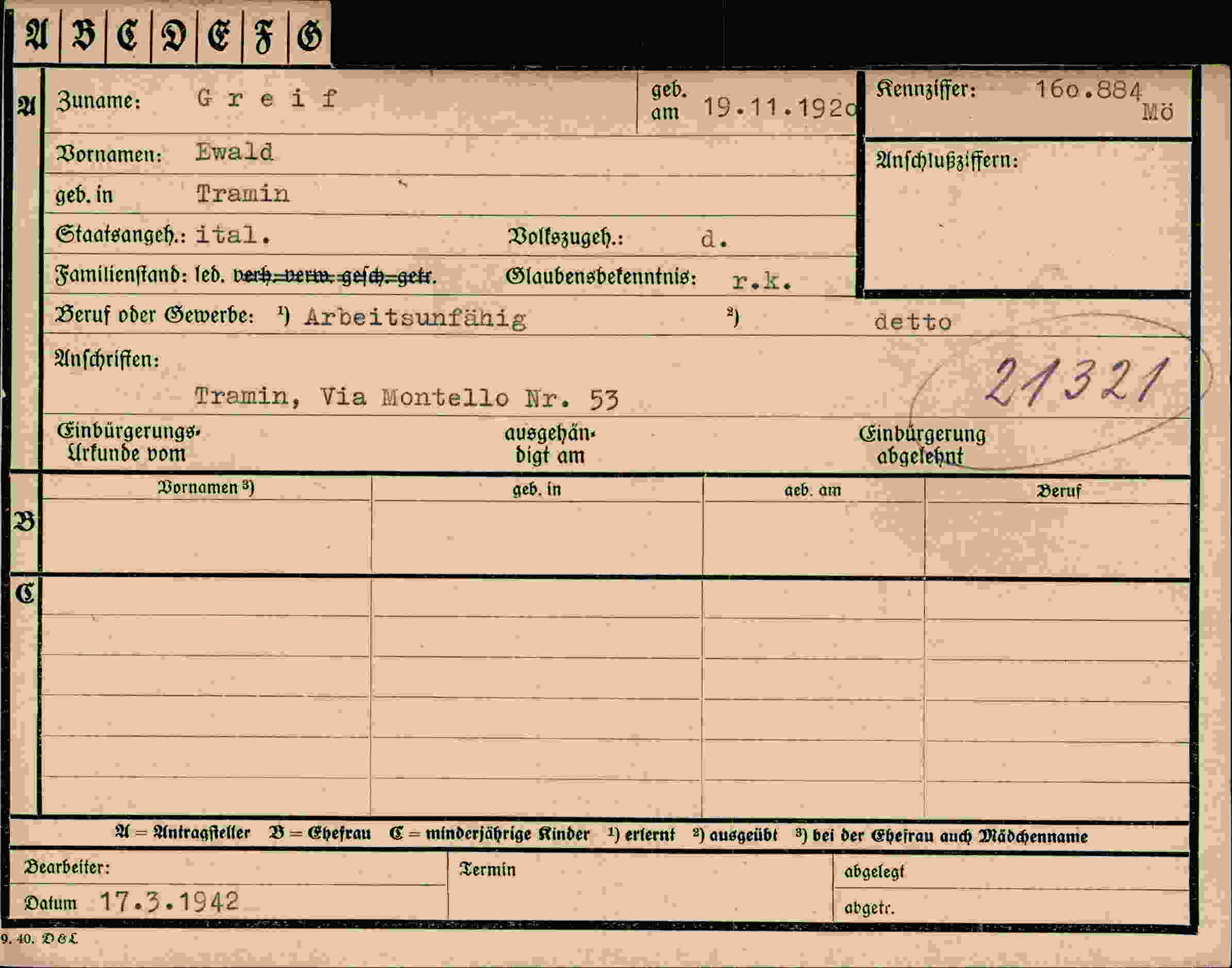Image resolution: width=1232 pixels, height=968 pixels.
Task: Select the Fraktur letter B index tab
Action: point(83,36)
